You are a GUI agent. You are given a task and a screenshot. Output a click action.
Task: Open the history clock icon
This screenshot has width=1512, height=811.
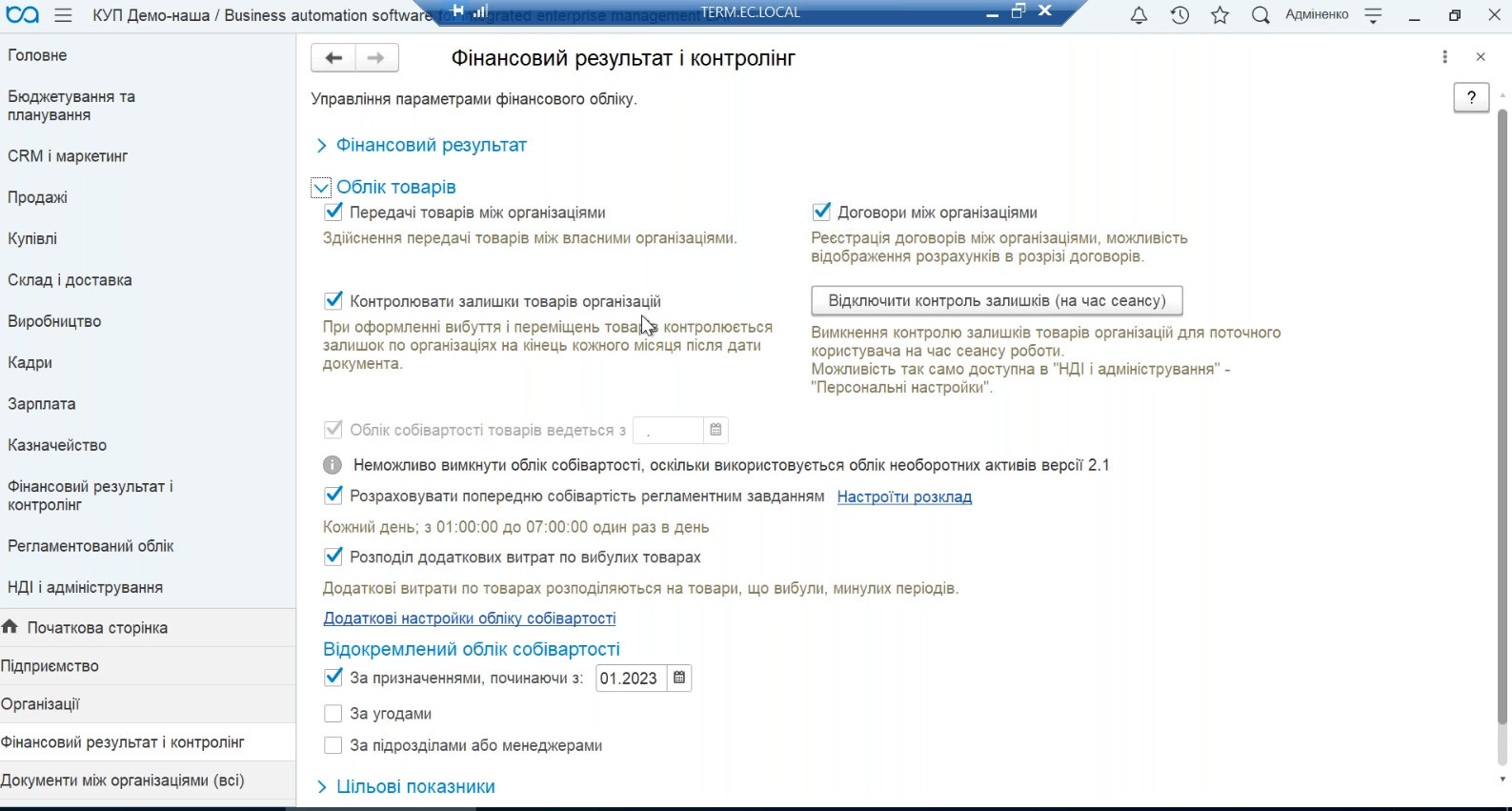1179,15
